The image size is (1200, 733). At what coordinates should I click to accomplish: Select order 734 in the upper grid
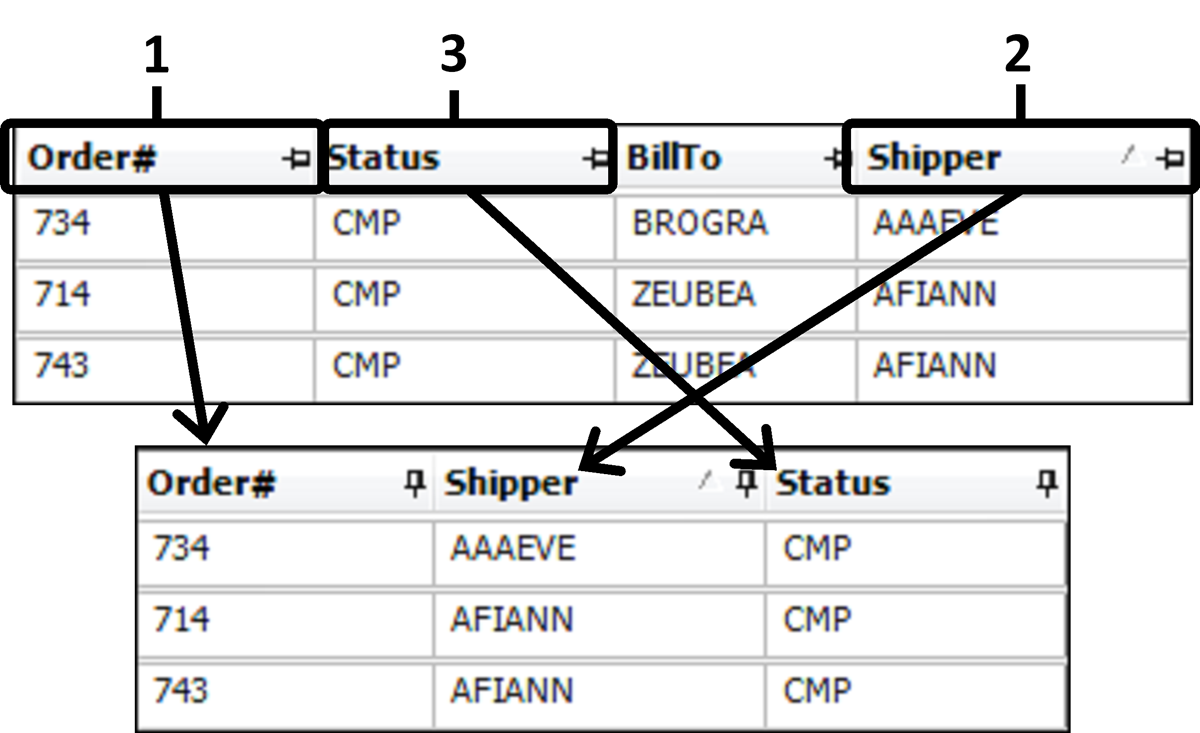coord(62,222)
